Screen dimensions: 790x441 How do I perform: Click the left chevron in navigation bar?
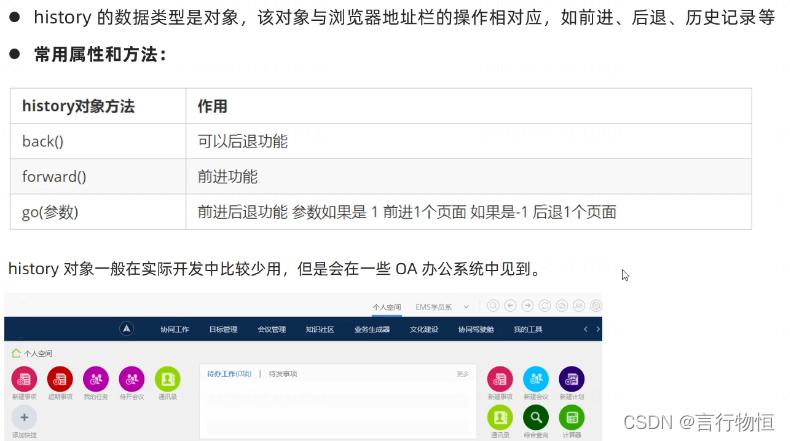585,329
